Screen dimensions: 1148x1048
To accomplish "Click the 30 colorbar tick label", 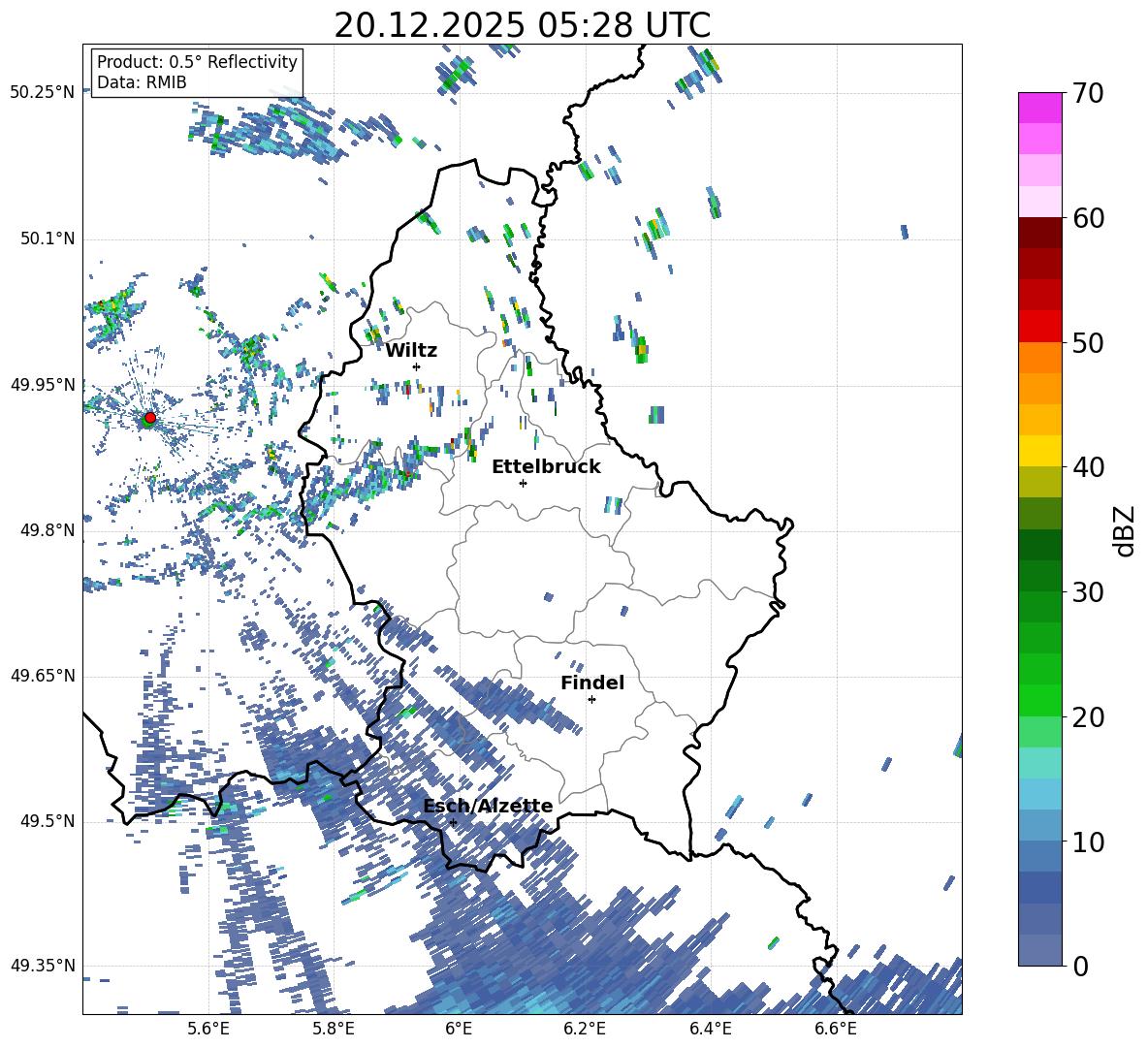I will [1088, 592].
